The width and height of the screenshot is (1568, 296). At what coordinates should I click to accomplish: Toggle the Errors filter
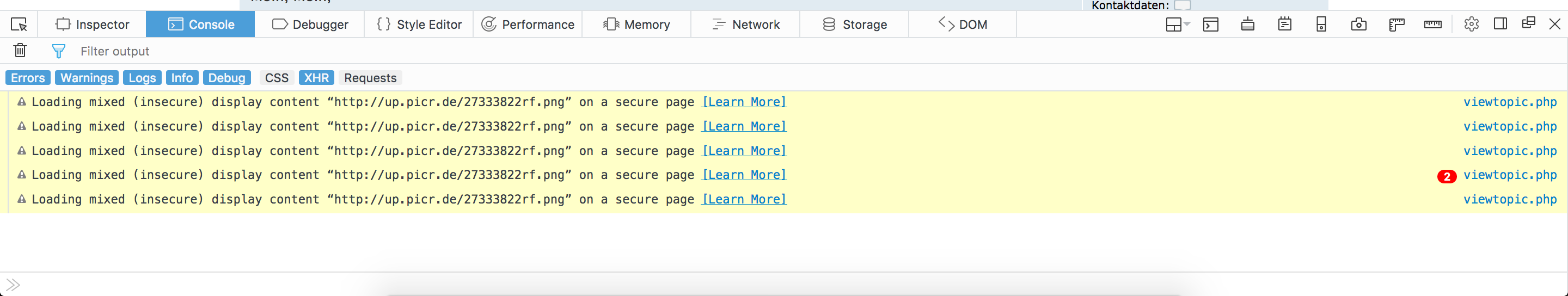coord(28,78)
